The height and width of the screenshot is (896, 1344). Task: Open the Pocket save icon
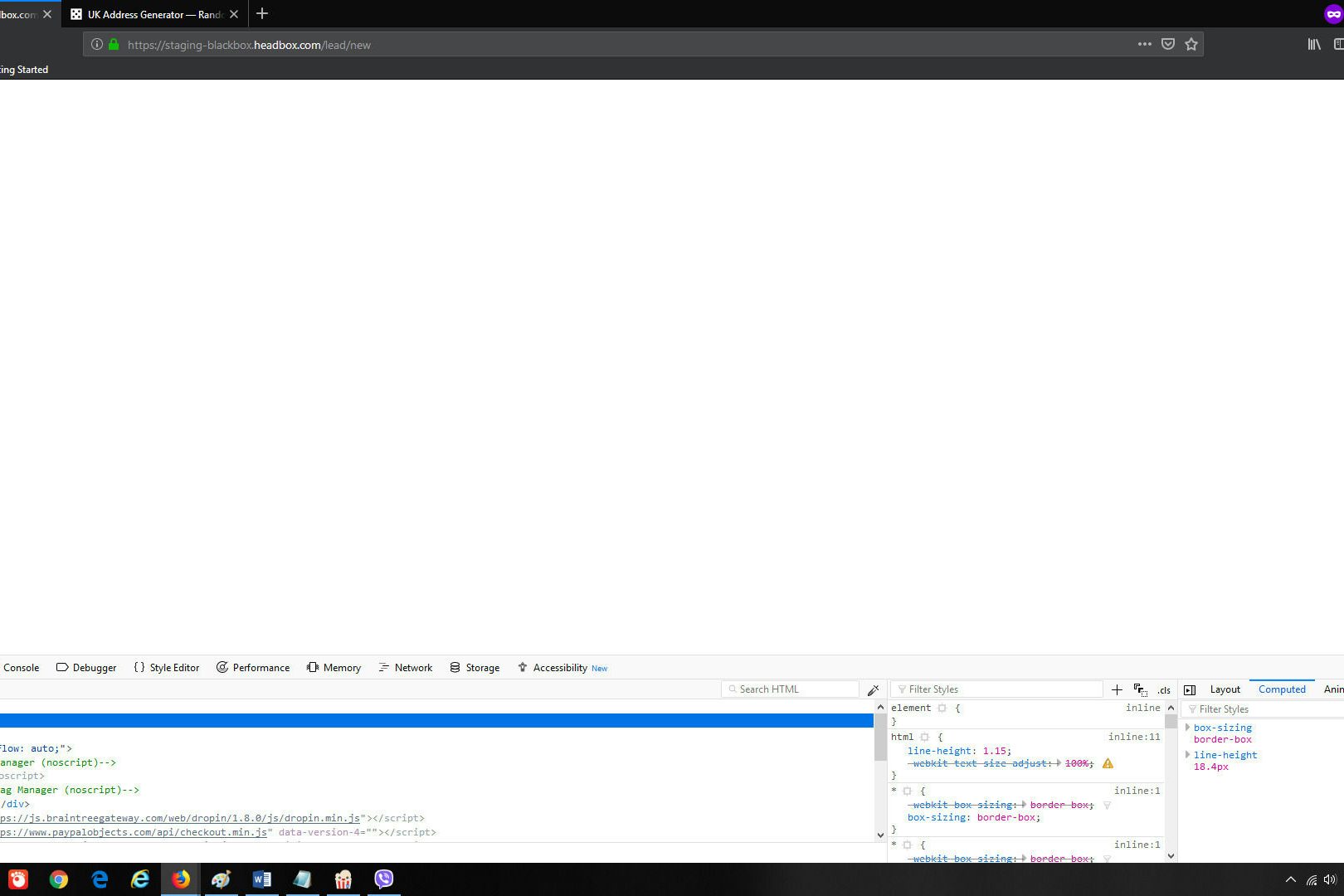click(x=1167, y=44)
